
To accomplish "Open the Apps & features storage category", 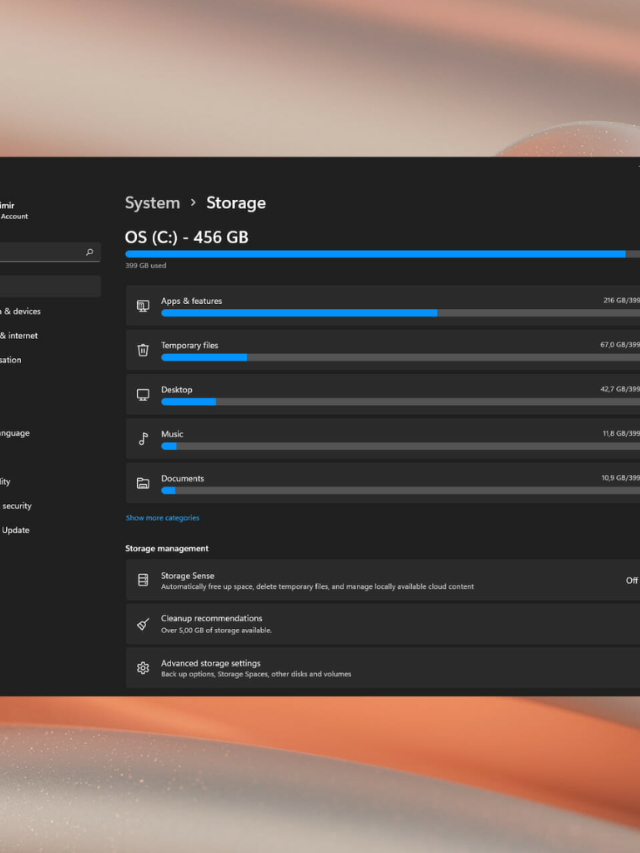I will [383, 306].
